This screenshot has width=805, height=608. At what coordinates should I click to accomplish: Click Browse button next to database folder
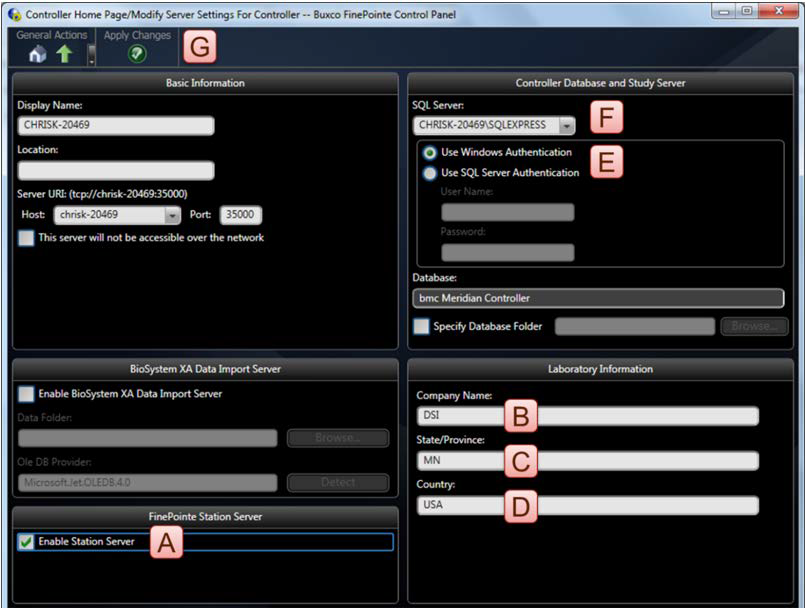pos(754,327)
